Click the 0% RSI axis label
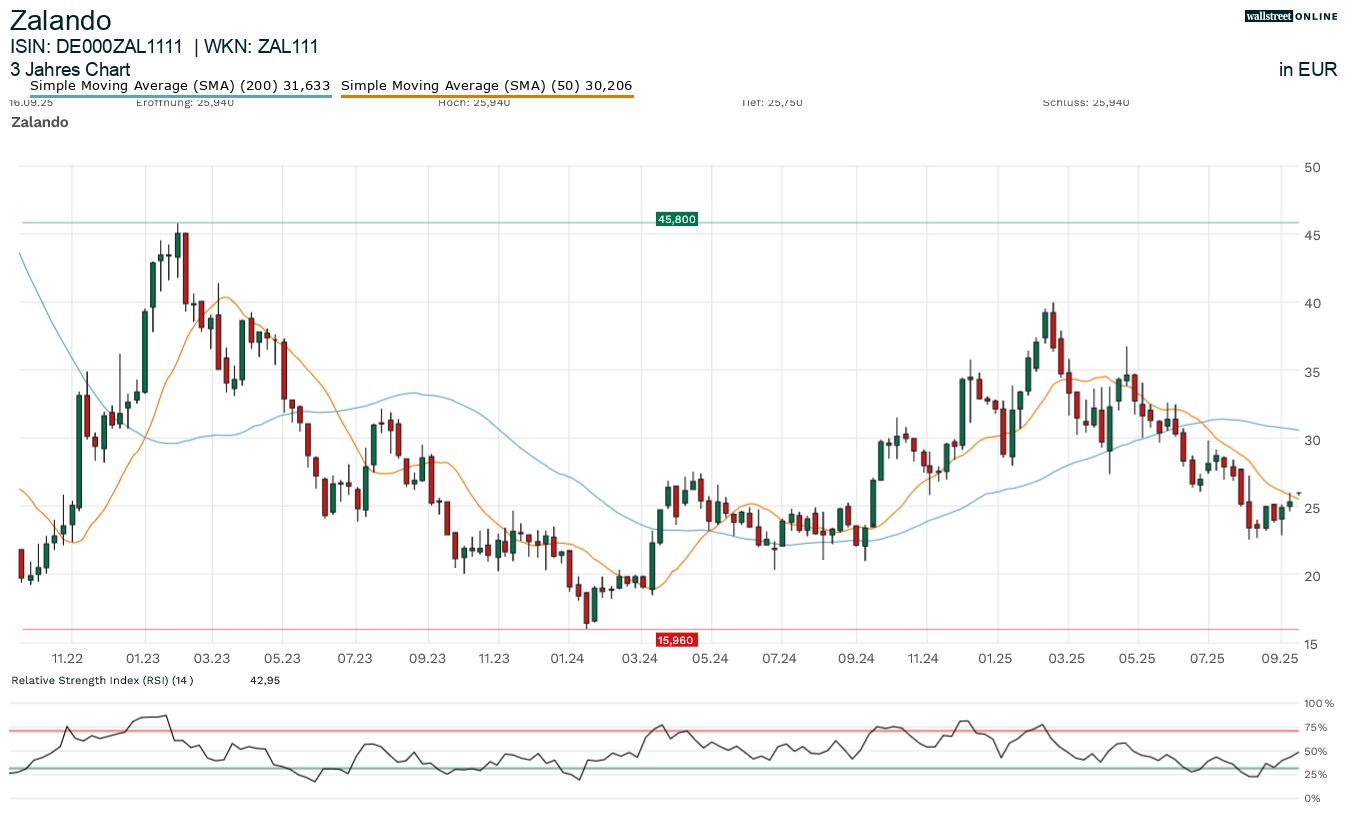Image resolution: width=1349 pixels, height=831 pixels. (1312, 798)
